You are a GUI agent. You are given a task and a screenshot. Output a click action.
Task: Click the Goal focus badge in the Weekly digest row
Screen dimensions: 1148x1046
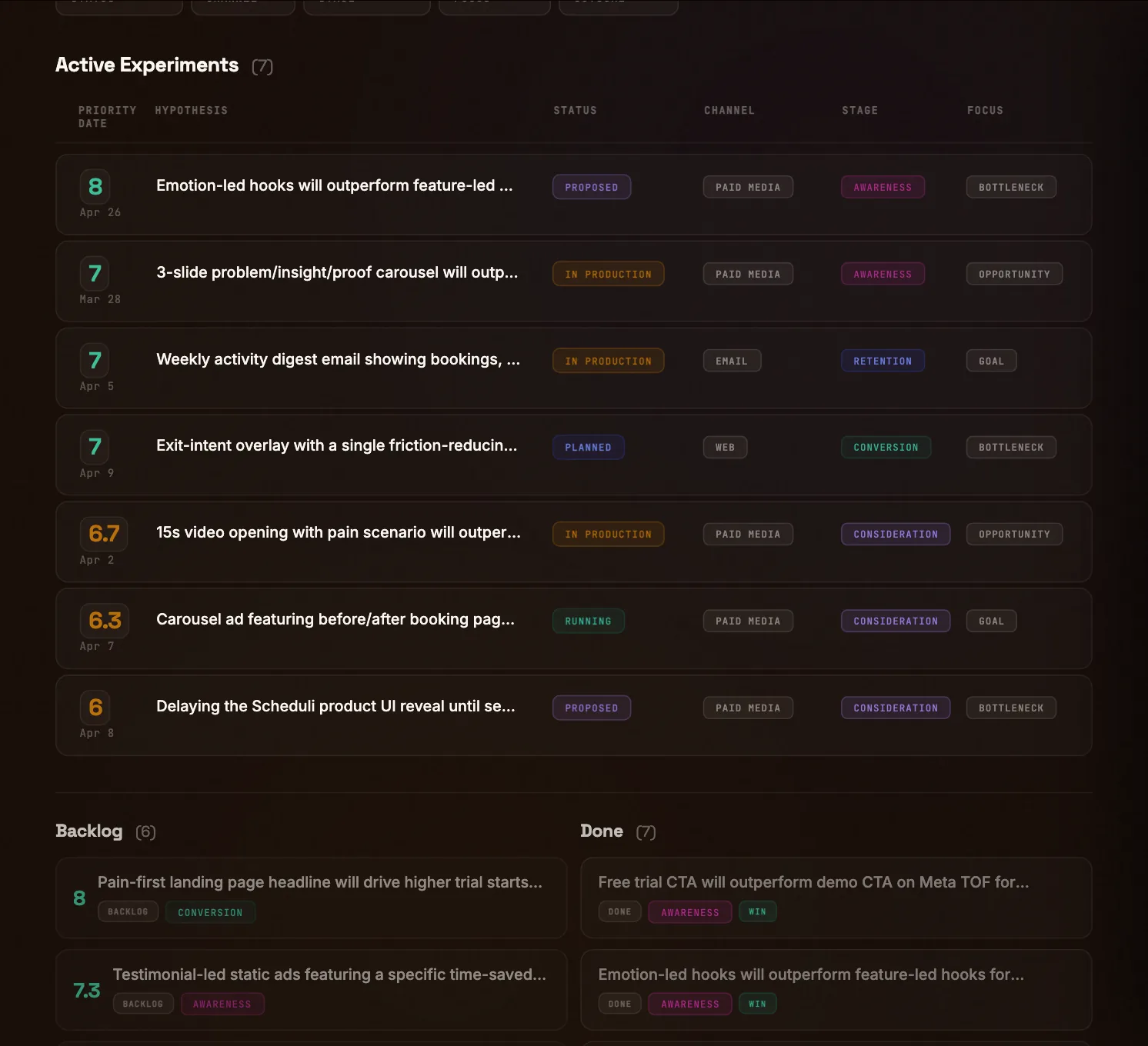[x=991, y=361]
